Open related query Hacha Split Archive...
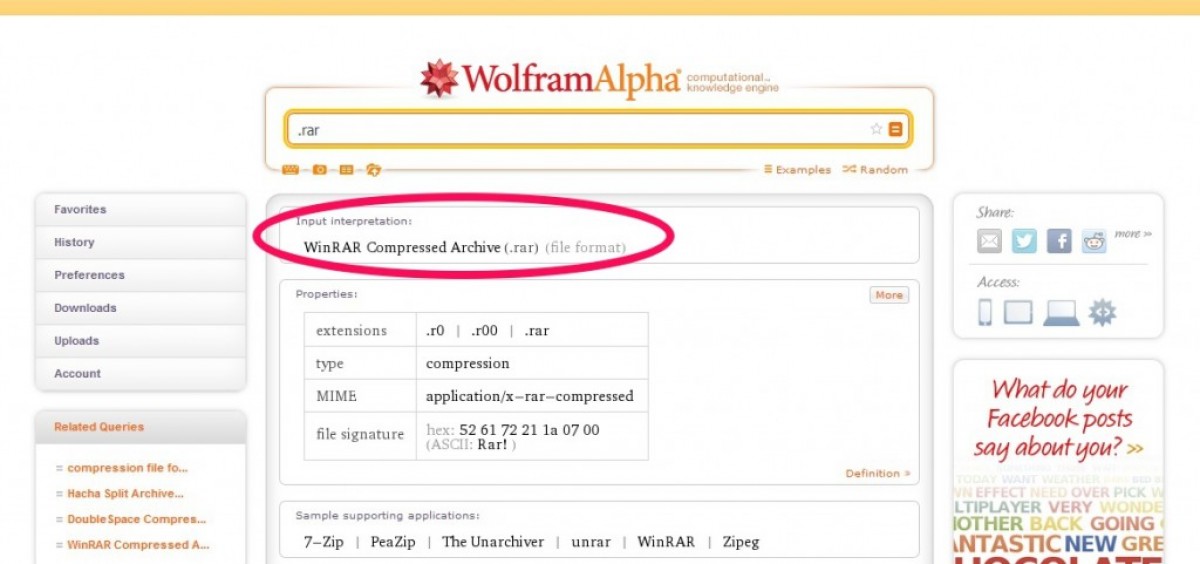Viewport: 1200px width, 564px height. point(125,494)
